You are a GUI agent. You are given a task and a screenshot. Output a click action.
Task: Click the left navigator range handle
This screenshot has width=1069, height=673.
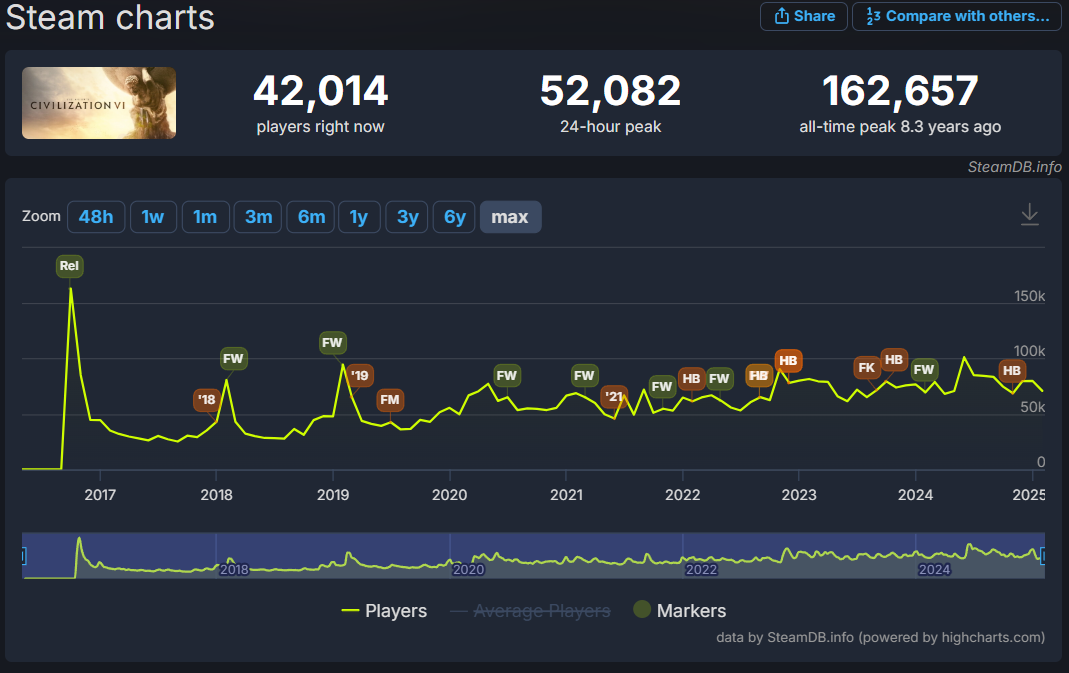pyautogui.click(x=23, y=556)
